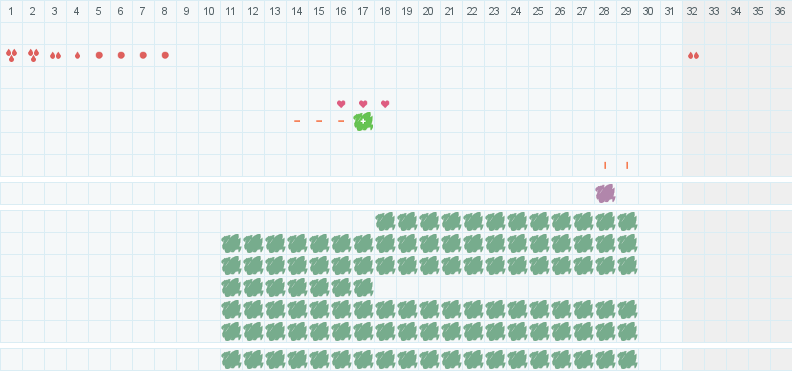Image resolution: width=792 pixels, height=371 pixels.
Task: Click the spotting dot on day 5
Action: pyautogui.click(x=99, y=55)
